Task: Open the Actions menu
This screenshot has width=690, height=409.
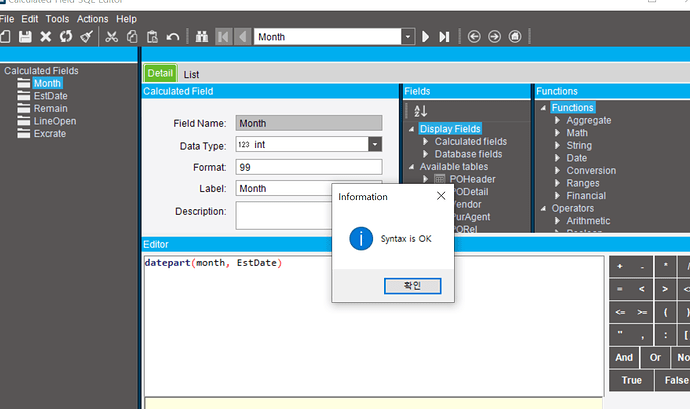Action: click(x=92, y=19)
